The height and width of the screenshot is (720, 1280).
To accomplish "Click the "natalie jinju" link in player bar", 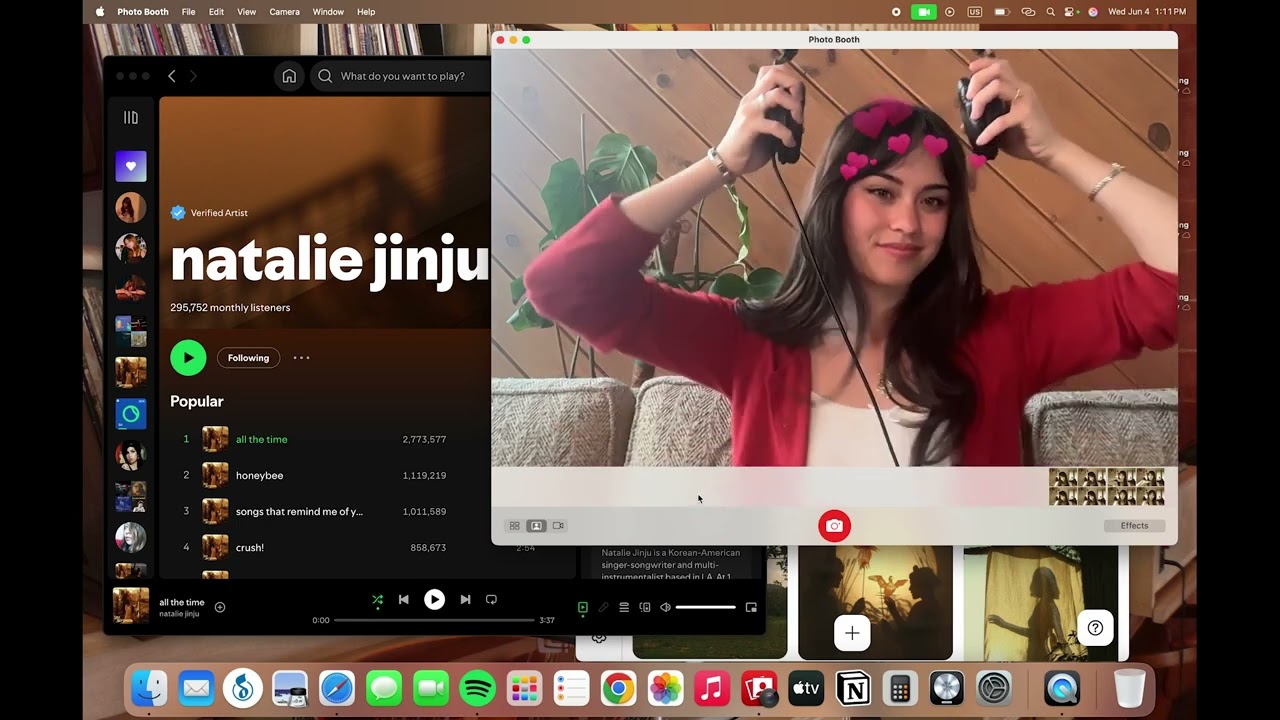I will click(179, 614).
